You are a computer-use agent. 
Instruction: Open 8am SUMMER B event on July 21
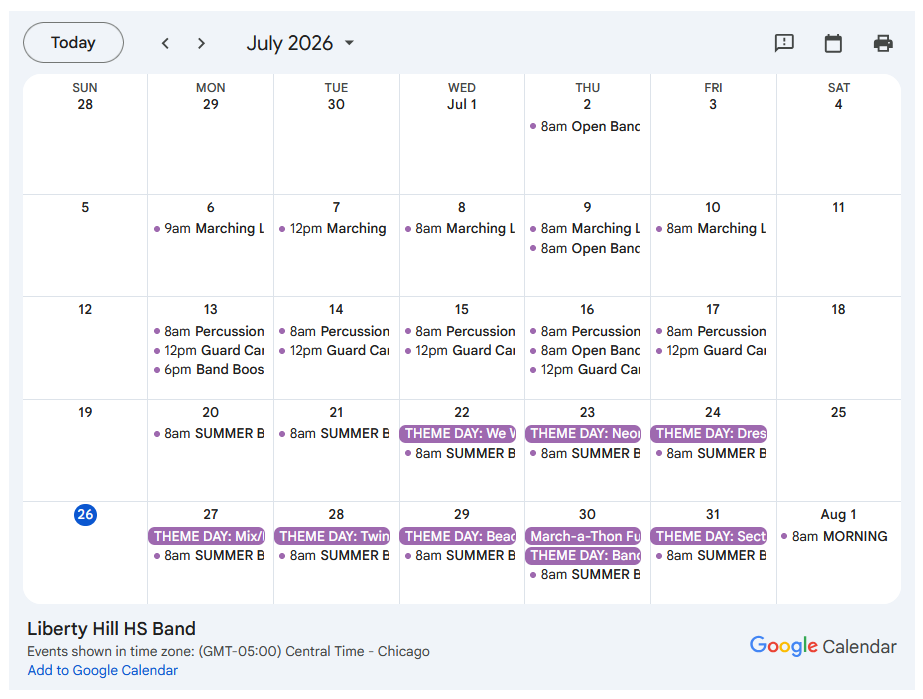(x=334, y=433)
